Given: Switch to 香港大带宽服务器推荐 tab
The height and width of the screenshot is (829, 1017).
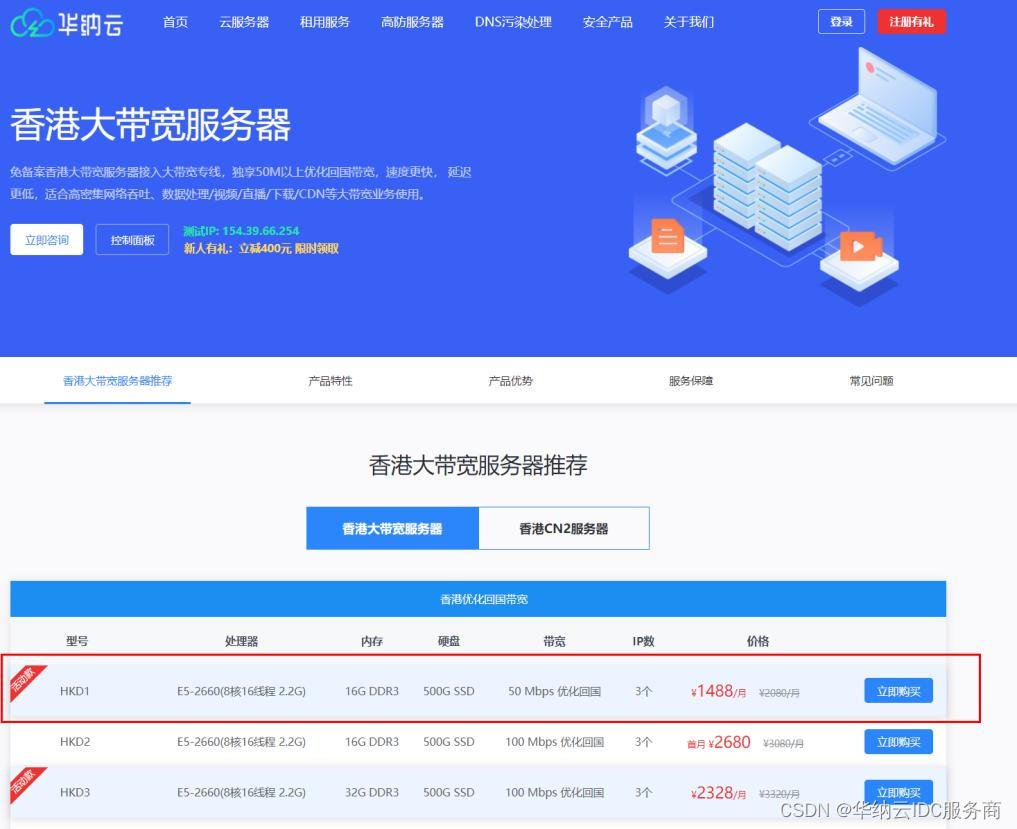Looking at the screenshot, I should coord(117,381).
